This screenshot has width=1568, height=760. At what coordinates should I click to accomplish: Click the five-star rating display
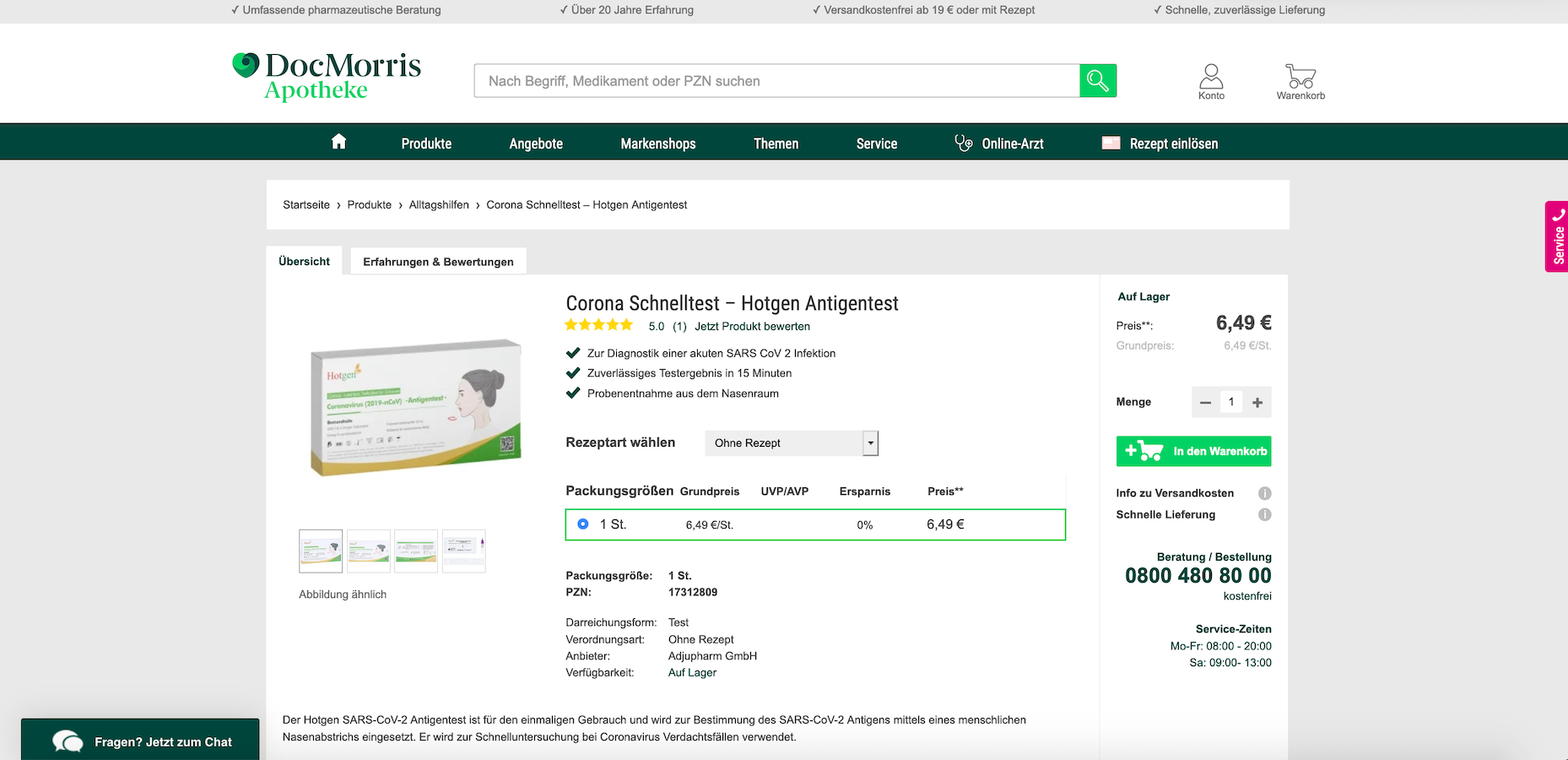pyautogui.click(x=598, y=326)
